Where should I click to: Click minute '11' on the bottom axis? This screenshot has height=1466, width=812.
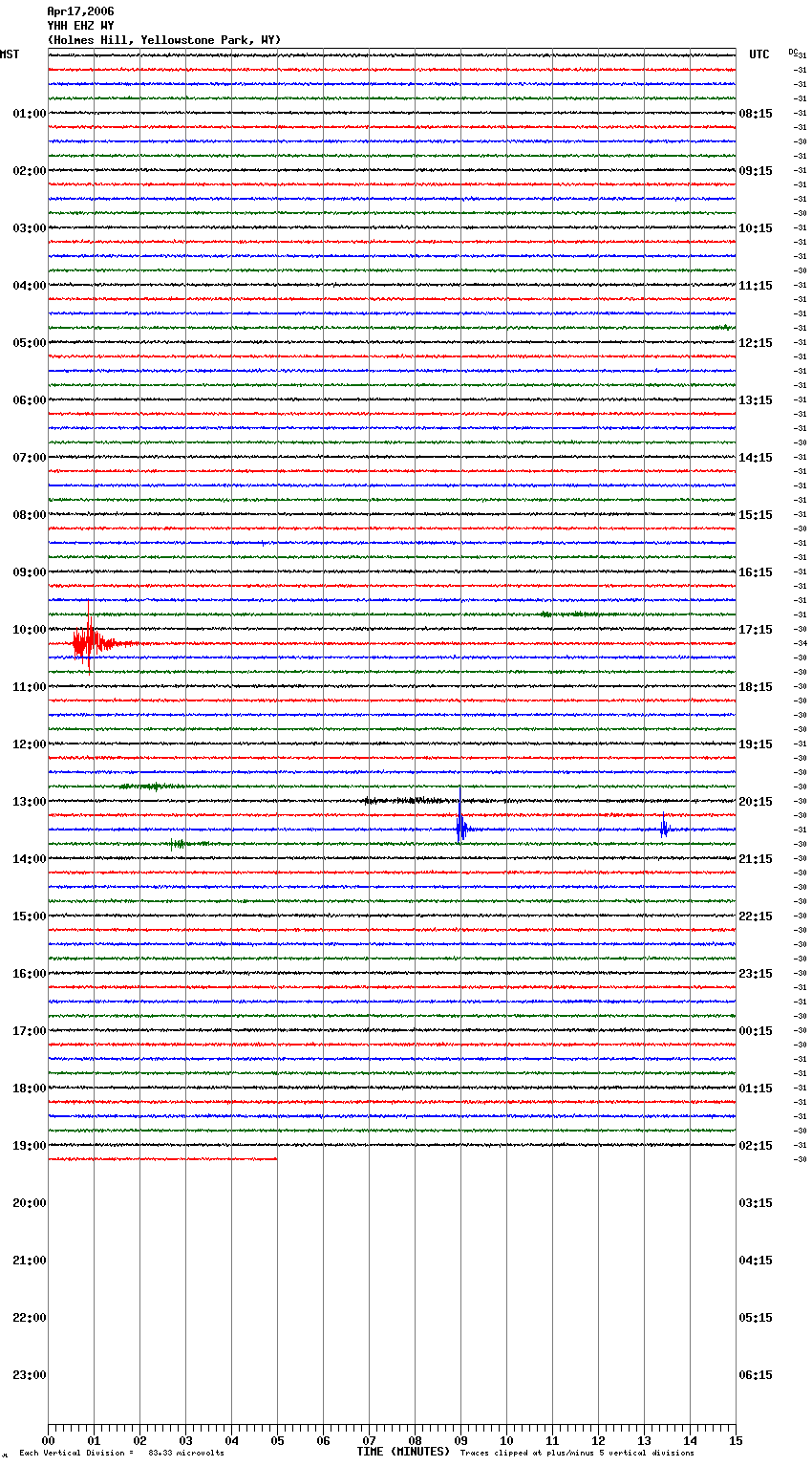tap(552, 1441)
